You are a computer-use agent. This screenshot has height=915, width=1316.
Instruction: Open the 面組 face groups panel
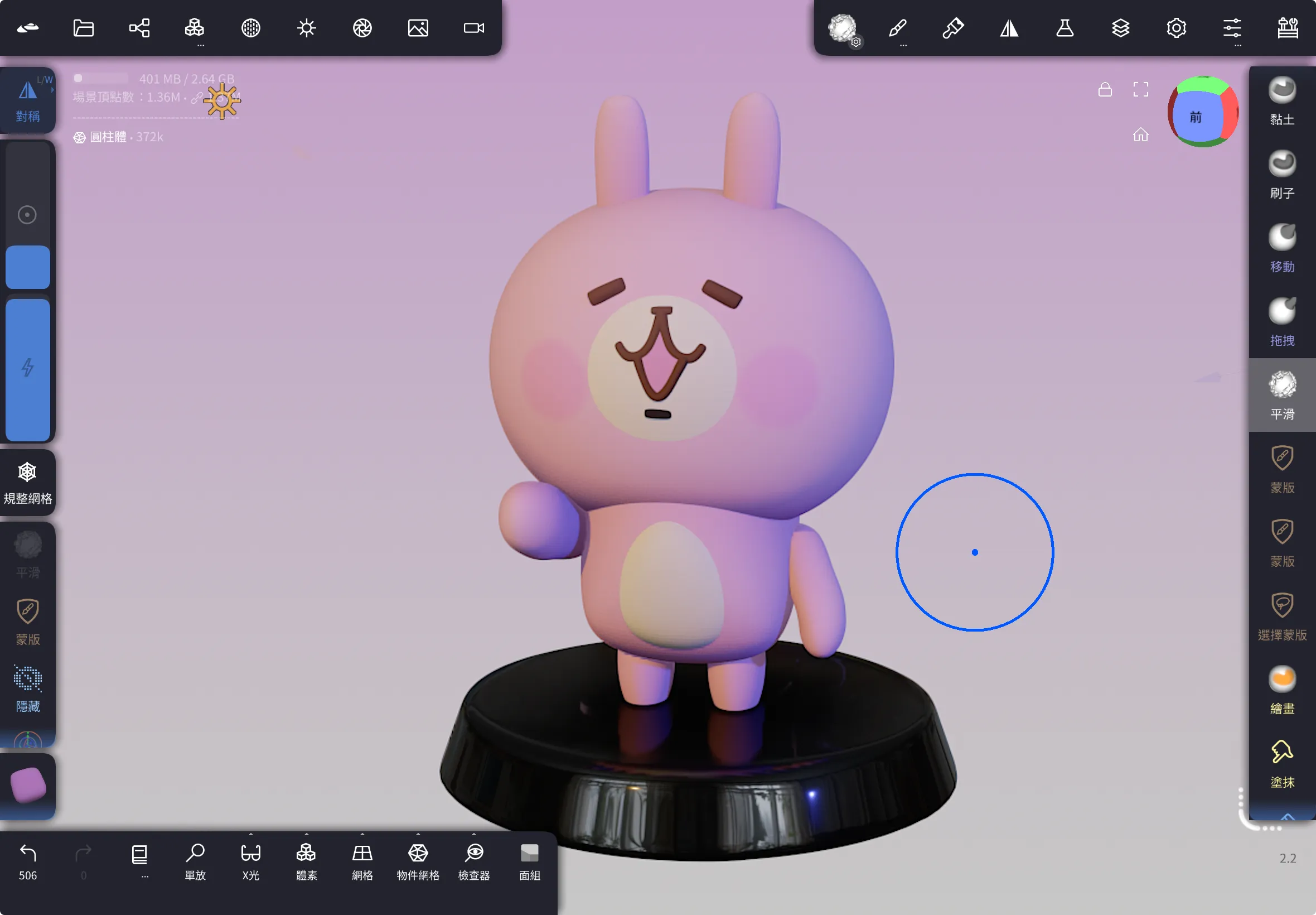pyautogui.click(x=528, y=860)
